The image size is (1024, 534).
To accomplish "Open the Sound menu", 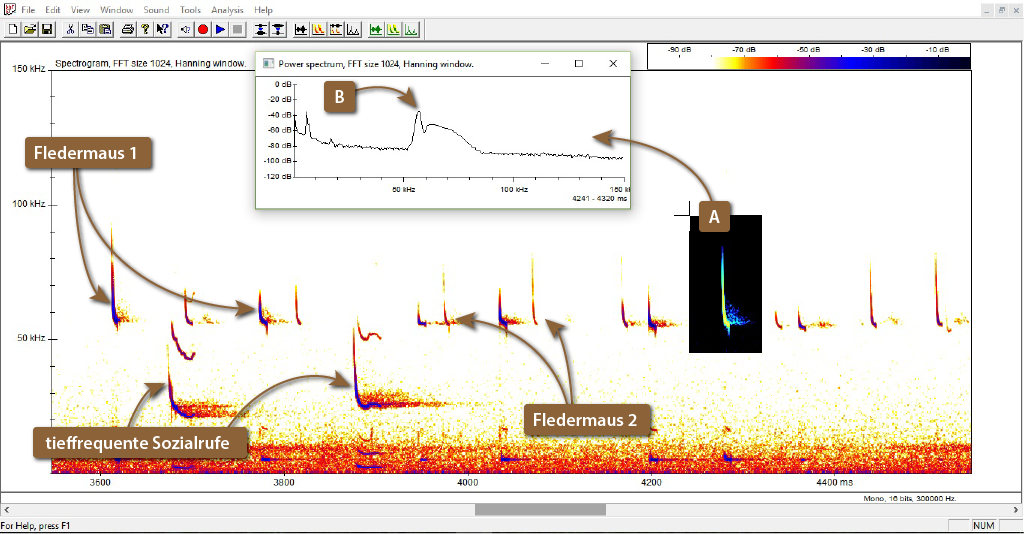I will [156, 9].
